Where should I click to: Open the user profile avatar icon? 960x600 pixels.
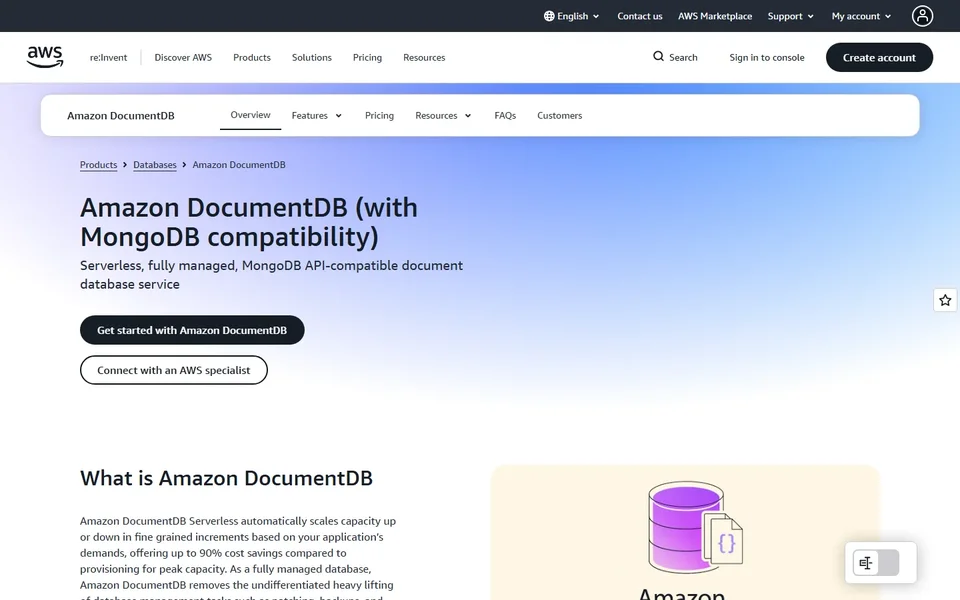(x=922, y=16)
